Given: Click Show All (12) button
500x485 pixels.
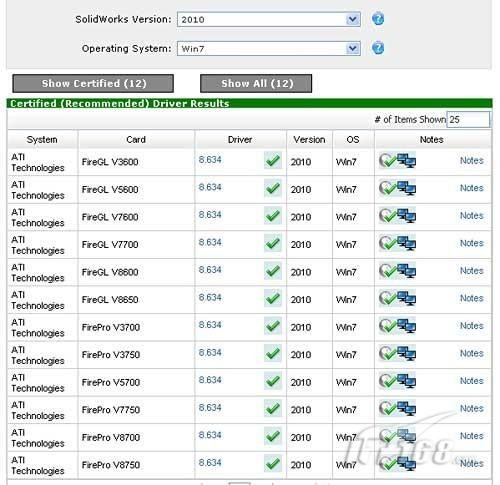Looking at the screenshot, I should coord(256,83).
